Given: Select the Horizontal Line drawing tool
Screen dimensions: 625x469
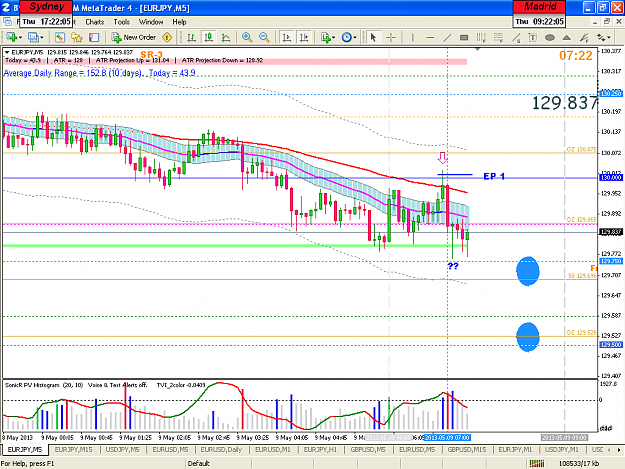Looking at the screenshot, I should [x=430, y=37].
